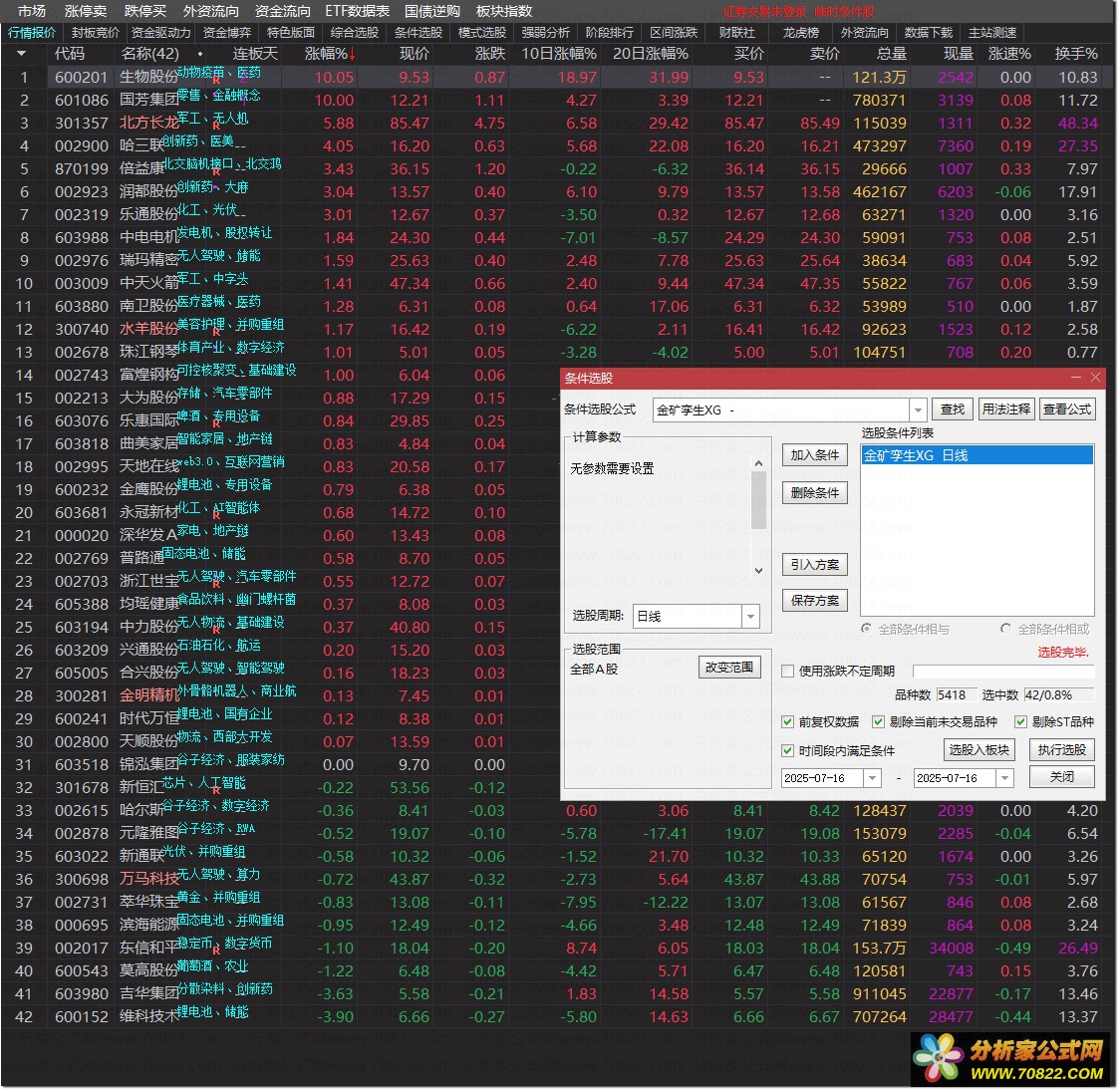Click the 分析家公式网 logo

point(1012,1059)
